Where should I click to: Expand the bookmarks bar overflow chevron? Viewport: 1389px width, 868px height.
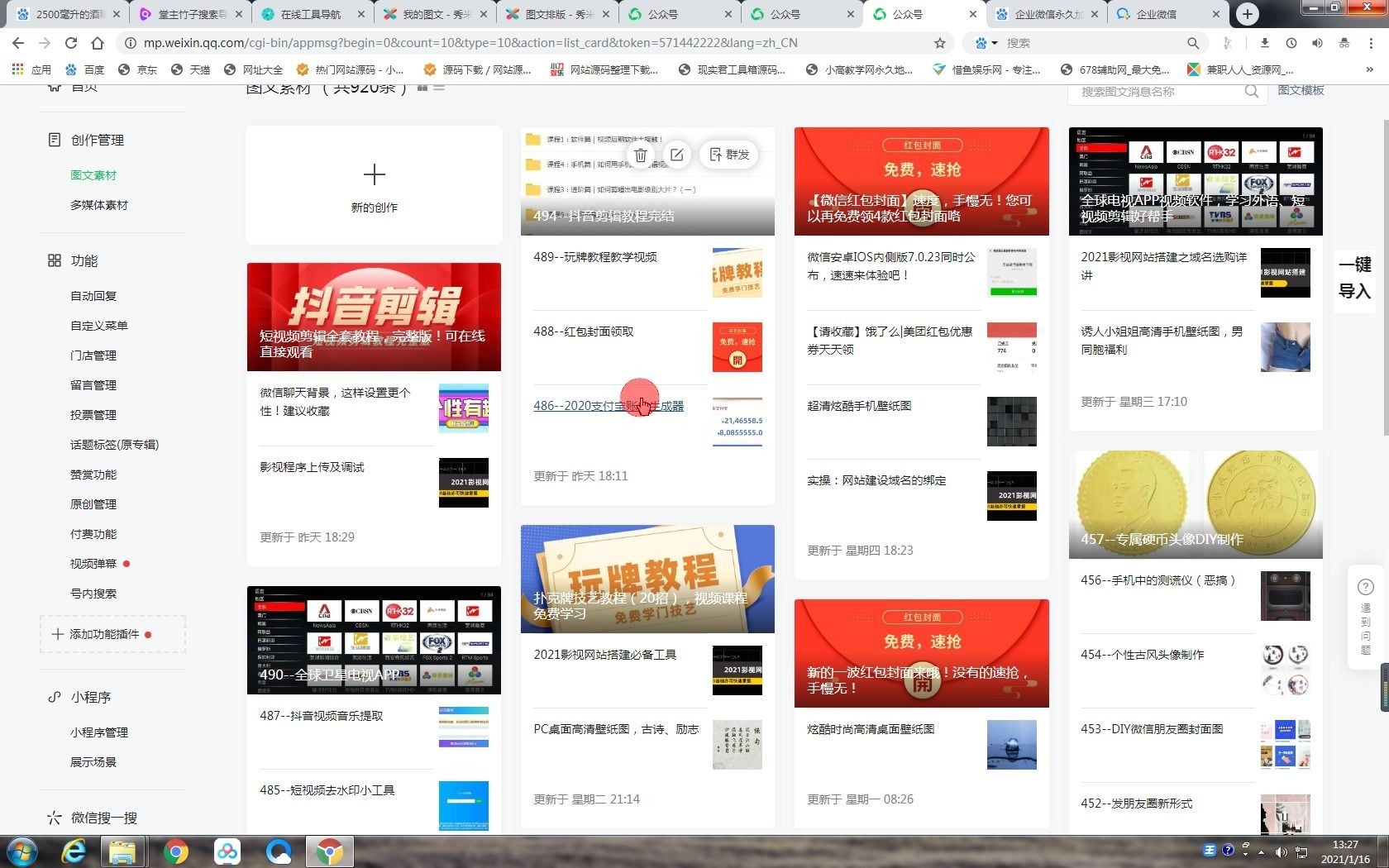coord(1369,69)
